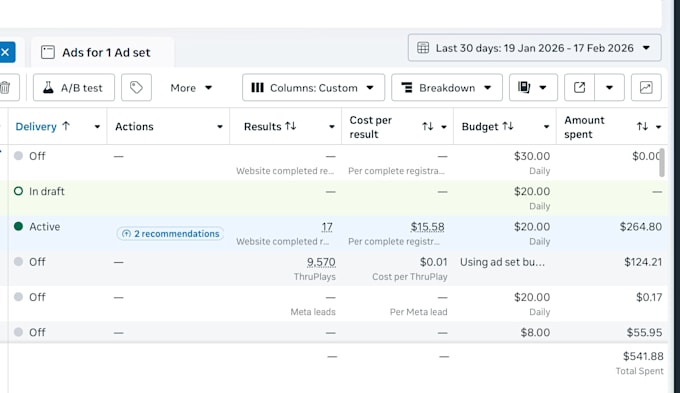Click the table vertical scrollbar thumb
This screenshot has height=393, width=680.
[x=662, y=162]
